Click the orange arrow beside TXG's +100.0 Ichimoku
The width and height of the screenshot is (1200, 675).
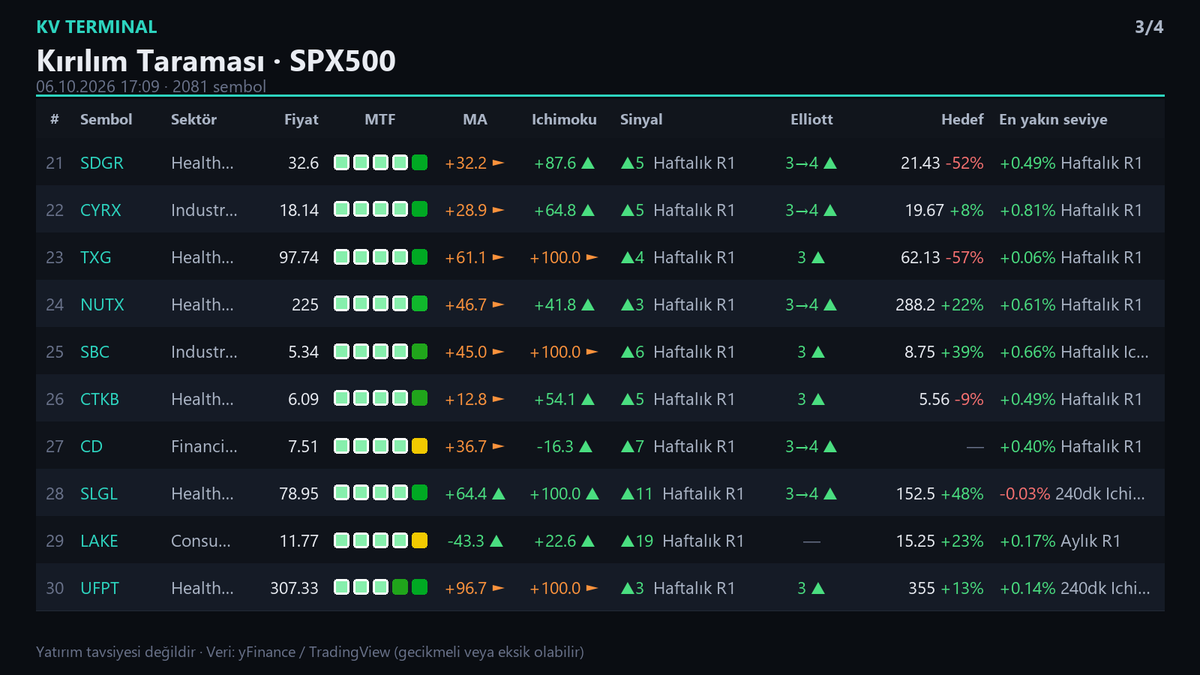click(591, 257)
